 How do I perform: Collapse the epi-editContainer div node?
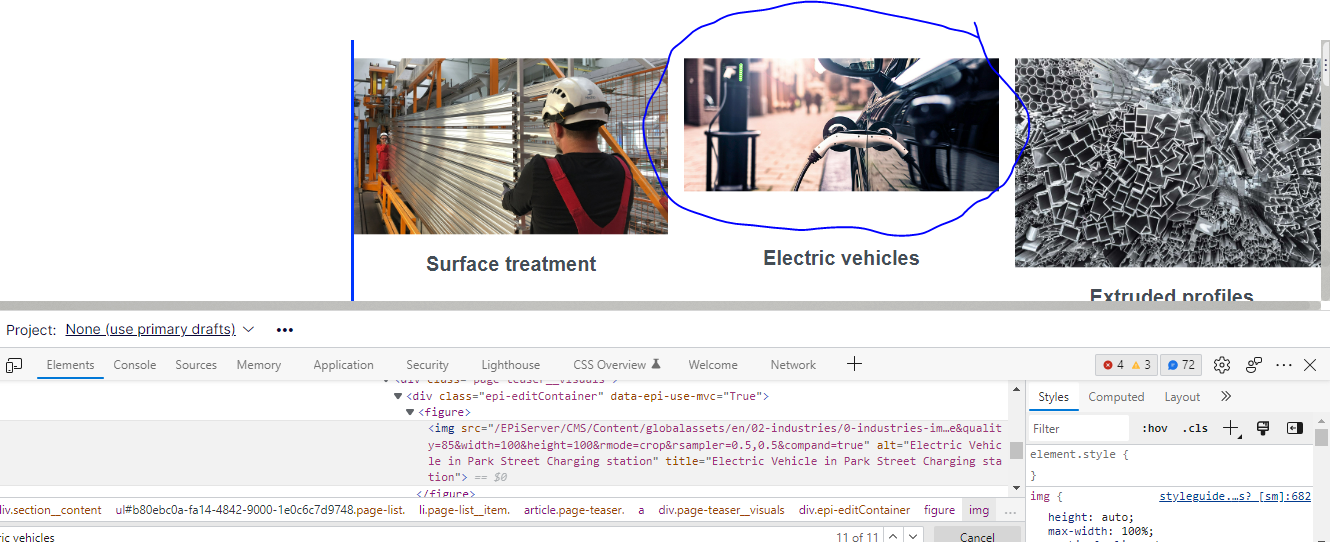pos(398,396)
